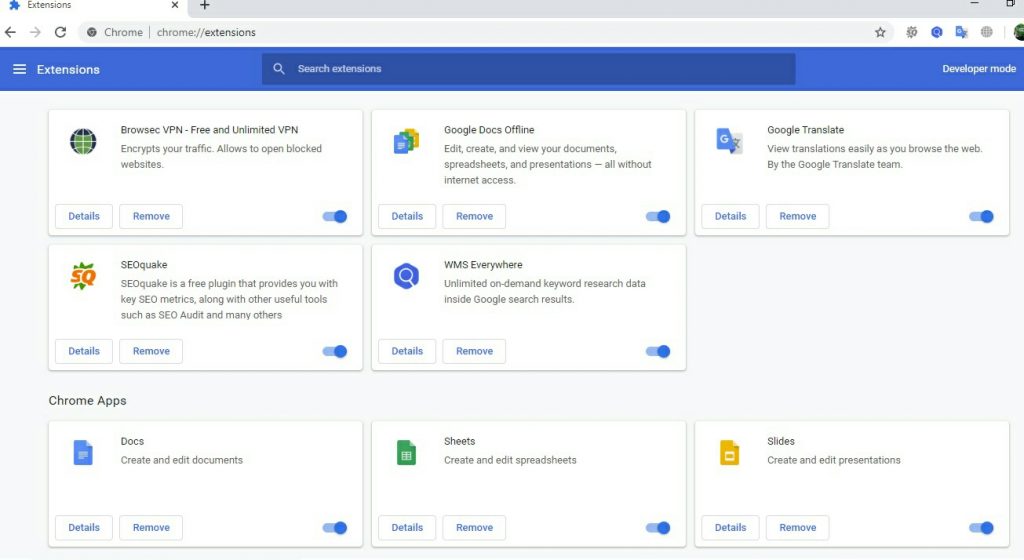The width and height of the screenshot is (1024, 560).
Task: Remove the Sheets app
Action: tap(474, 527)
